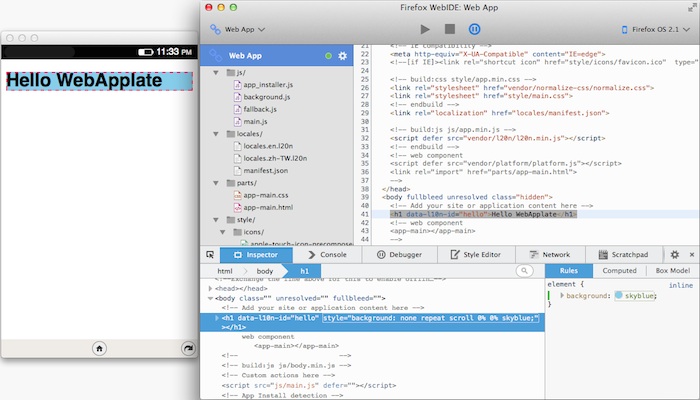Image resolution: width=700 pixels, height=400 pixels.
Task: Click the element picker icon in devtools
Action: coord(210,255)
